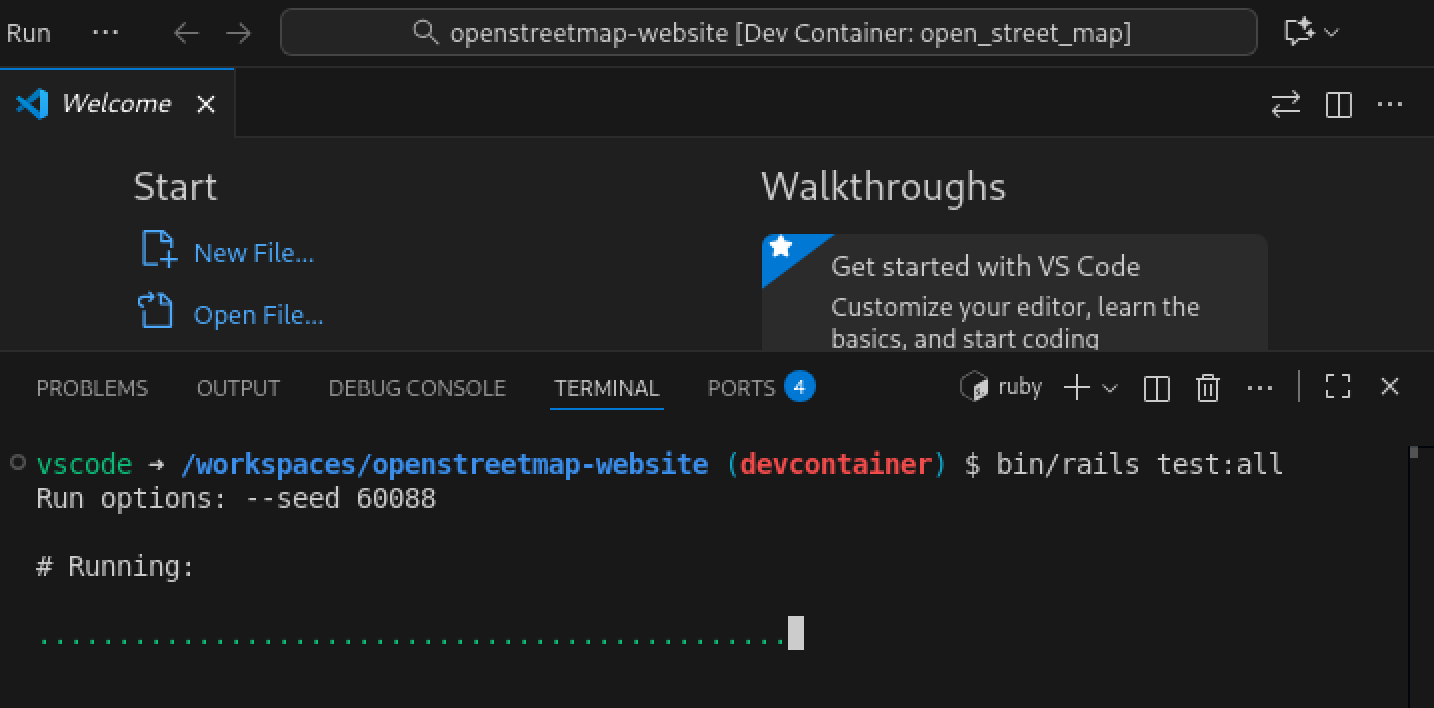Image resolution: width=1434 pixels, height=708 pixels.
Task: Click the split editor right icon
Action: (1338, 104)
